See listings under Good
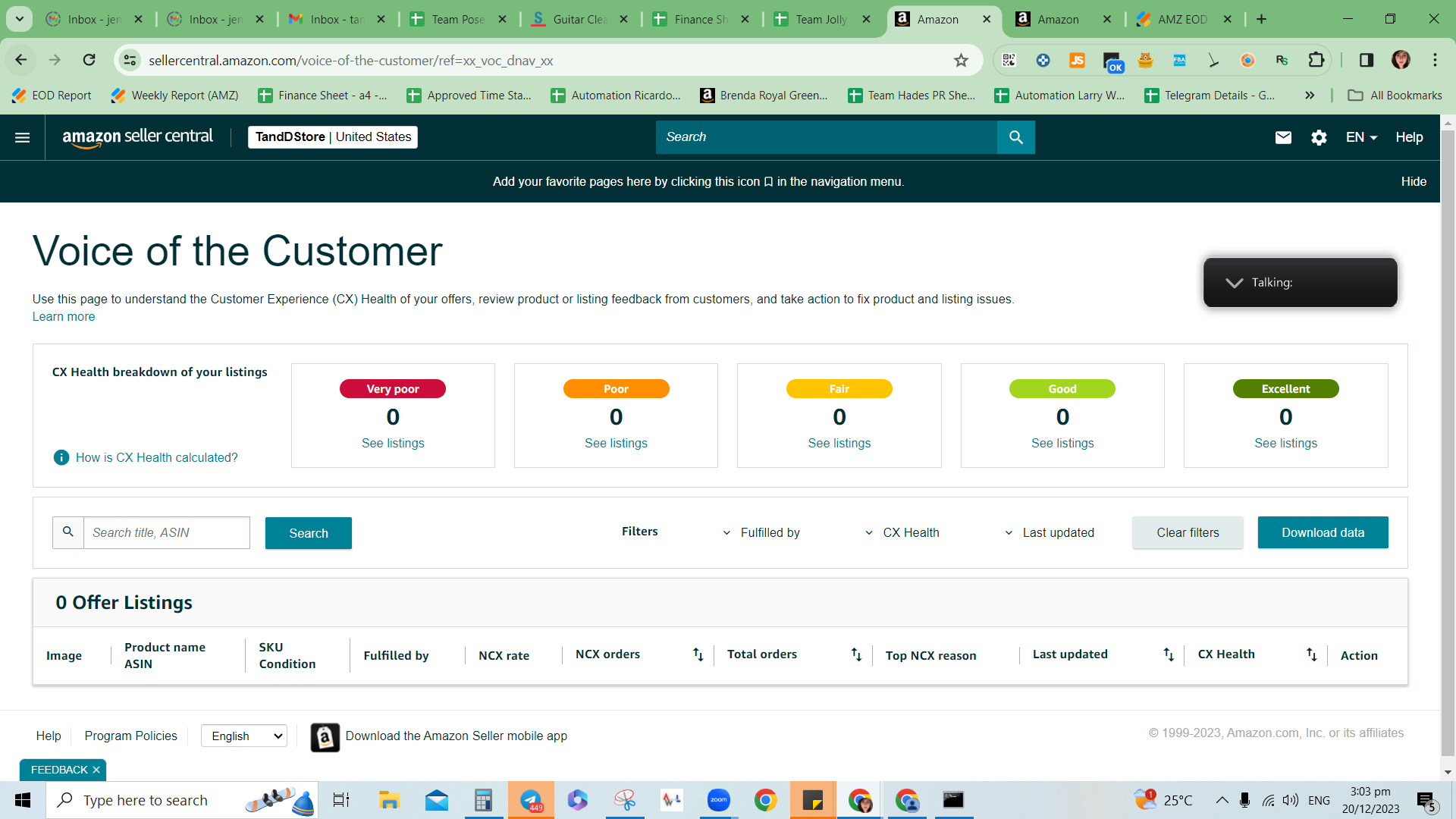 click(x=1062, y=443)
